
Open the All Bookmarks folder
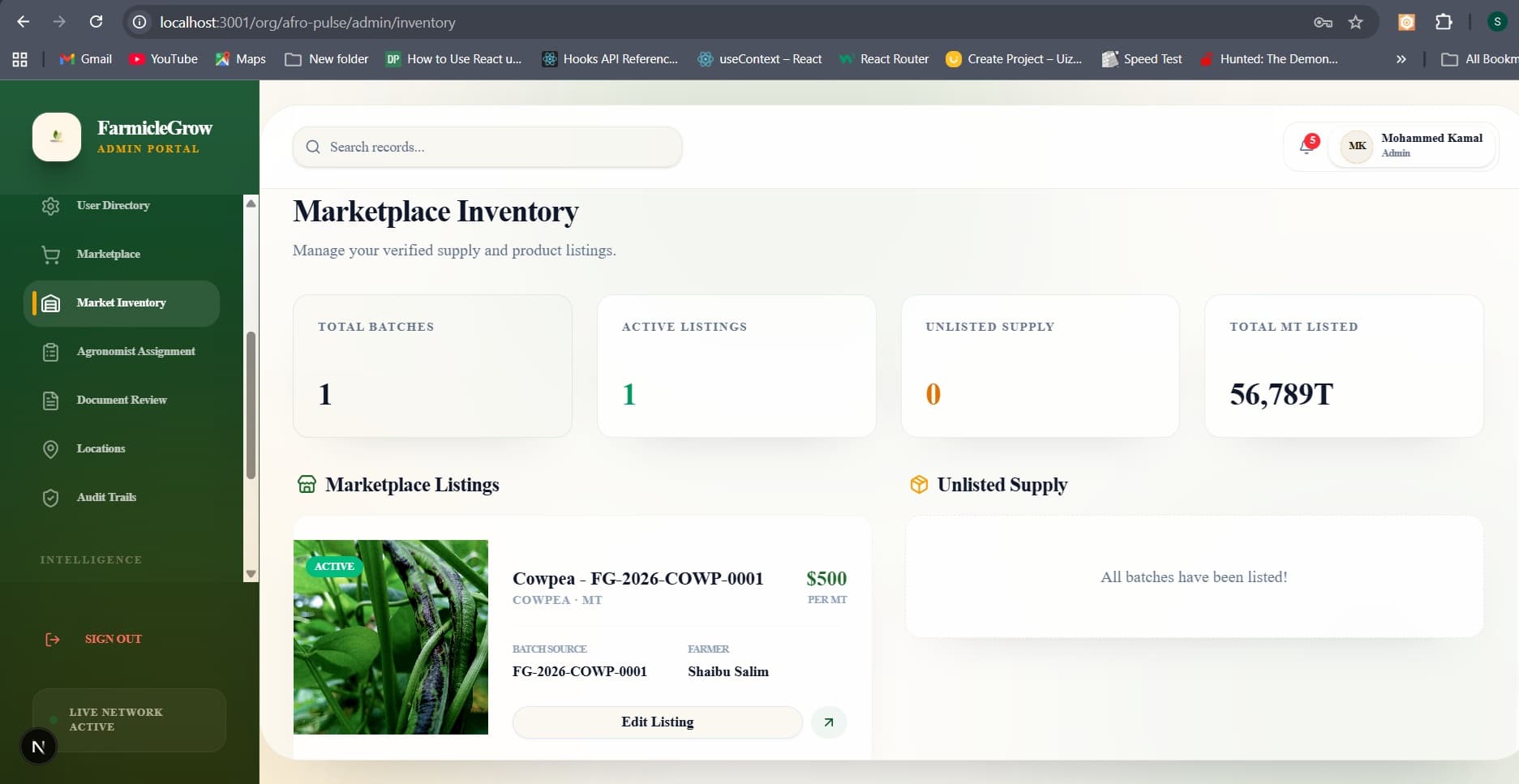1478,59
